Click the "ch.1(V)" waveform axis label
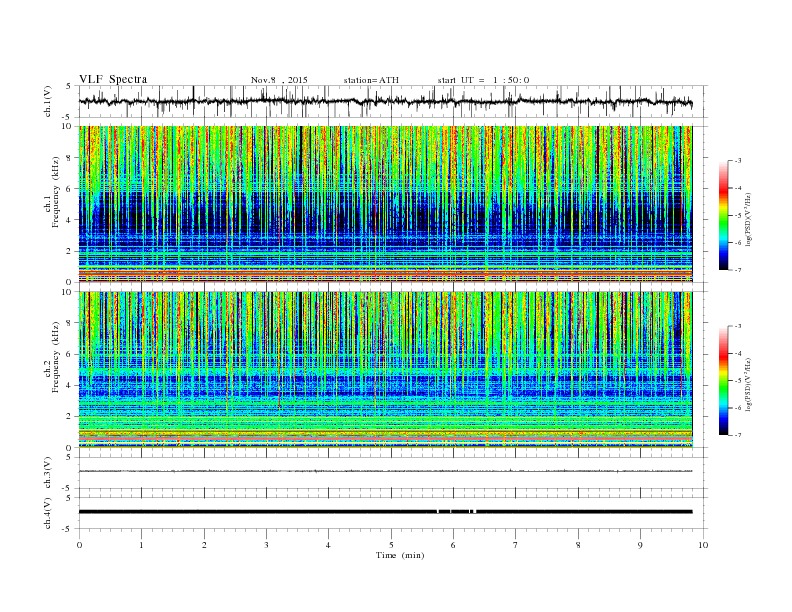The image size is (792, 612). coord(48,101)
